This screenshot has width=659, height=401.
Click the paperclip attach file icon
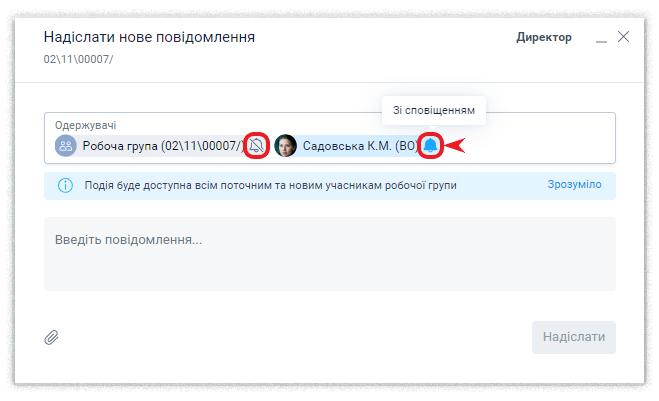(52, 338)
